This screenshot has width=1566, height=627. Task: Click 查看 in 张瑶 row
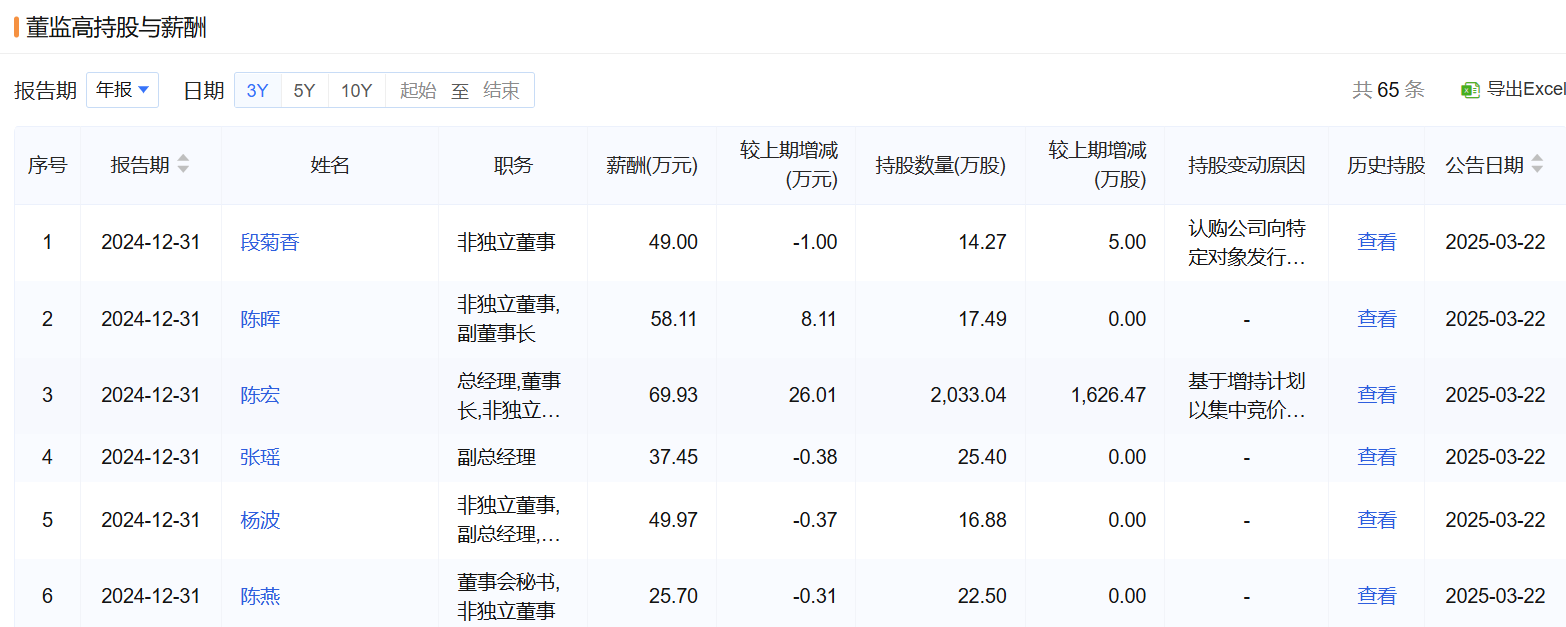[1376, 457]
